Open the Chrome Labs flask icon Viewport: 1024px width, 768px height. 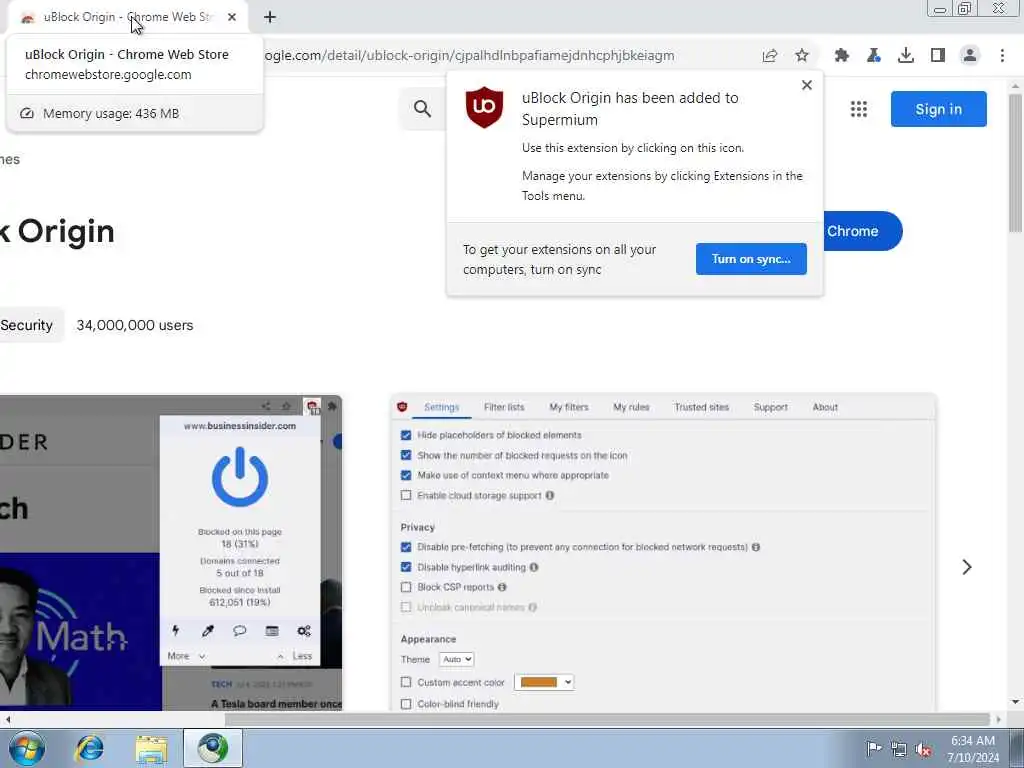[x=874, y=56]
